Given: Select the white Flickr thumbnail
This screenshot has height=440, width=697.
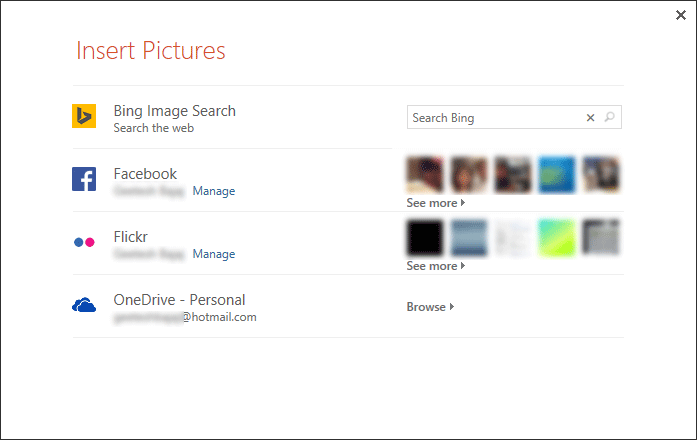Looking at the screenshot, I should point(513,237).
